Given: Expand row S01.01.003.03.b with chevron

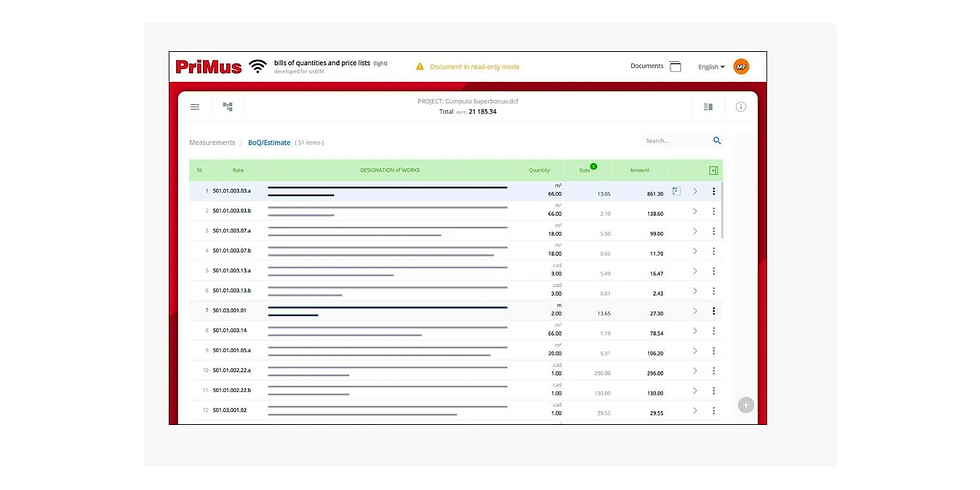Looking at the screenshot, I should pos(694,211).
